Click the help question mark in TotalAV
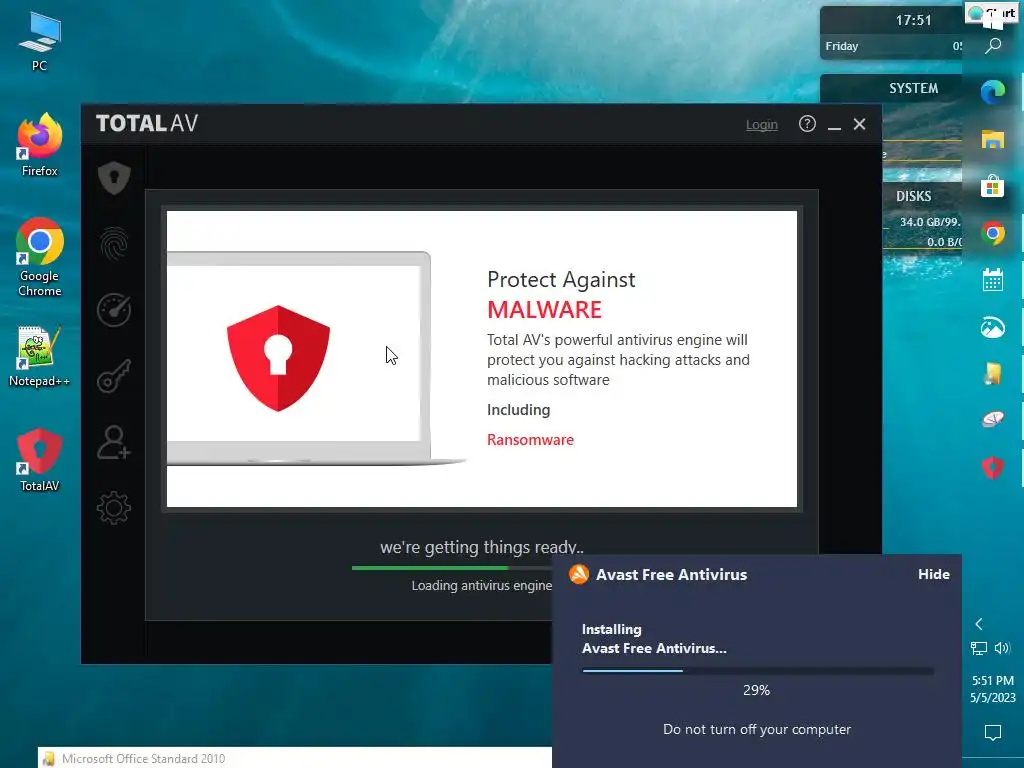This screenshot has height=768, width=1024. point(807,123)
